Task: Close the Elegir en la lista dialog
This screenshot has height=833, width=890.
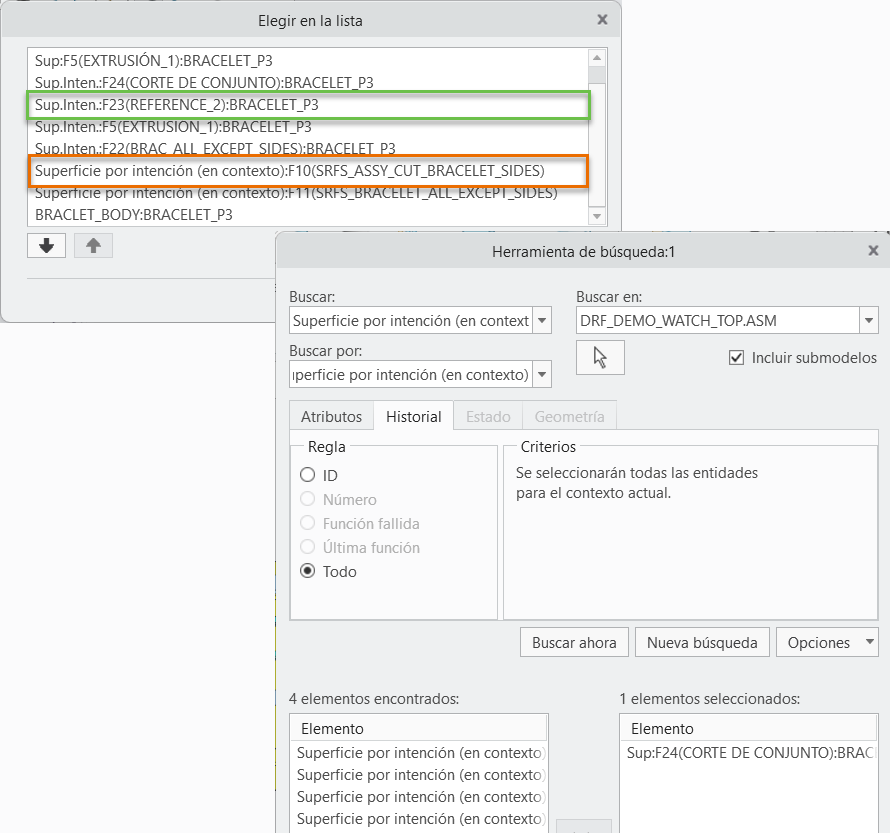Action: [602, 20]
